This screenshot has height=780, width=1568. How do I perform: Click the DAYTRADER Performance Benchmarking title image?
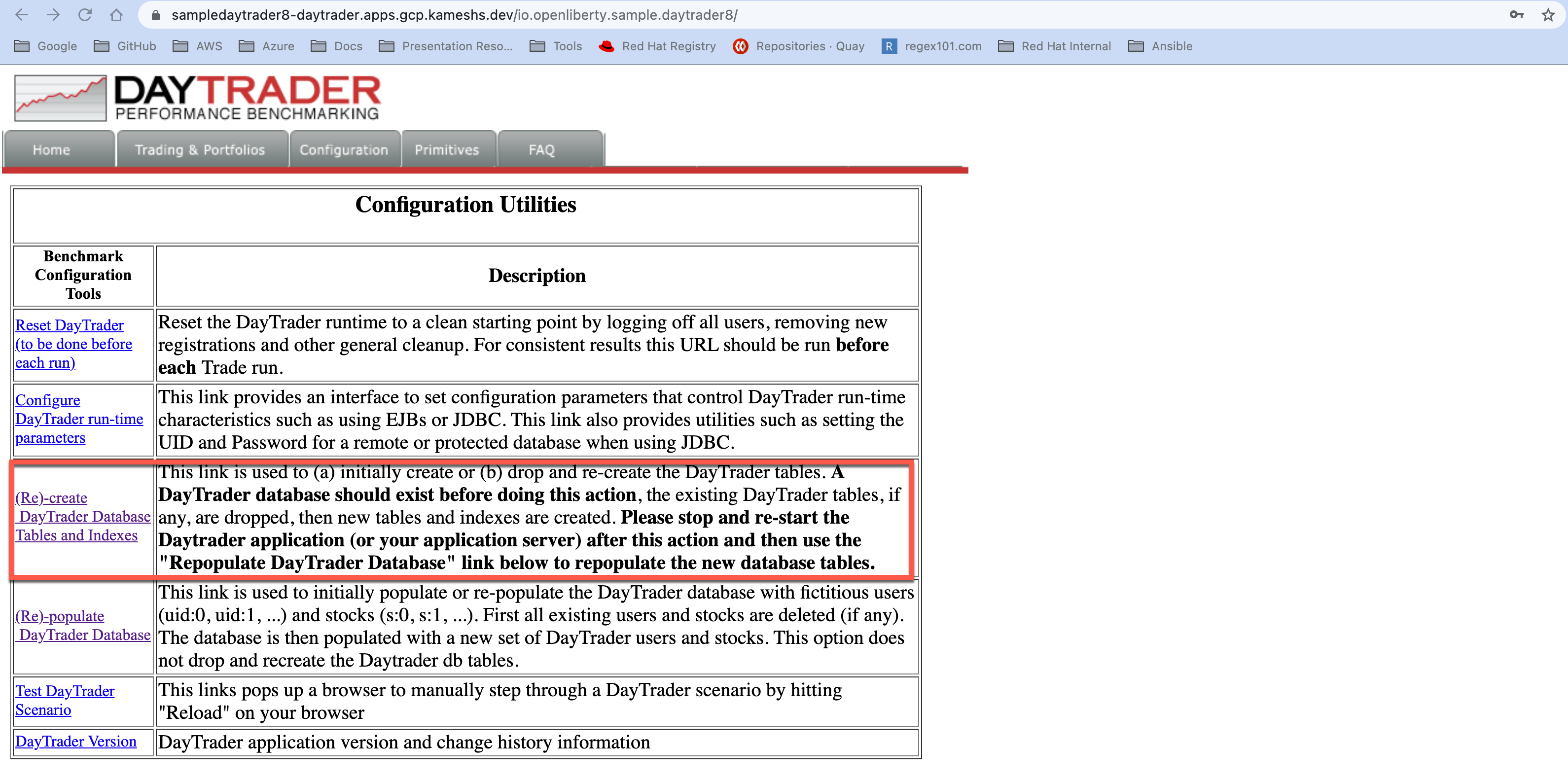pyautogui.click(x=247, y=97)
